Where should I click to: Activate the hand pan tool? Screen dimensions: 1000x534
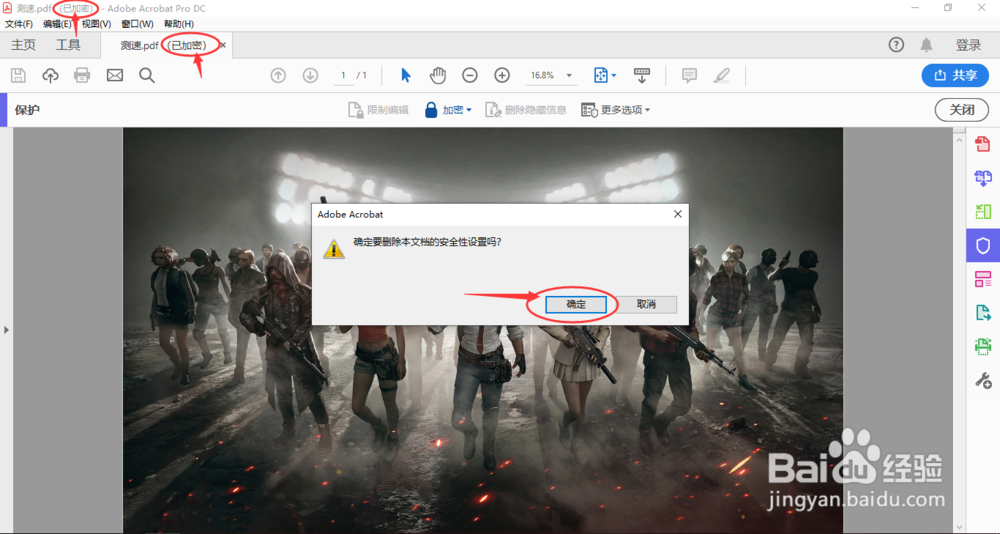tap(438, 75)
